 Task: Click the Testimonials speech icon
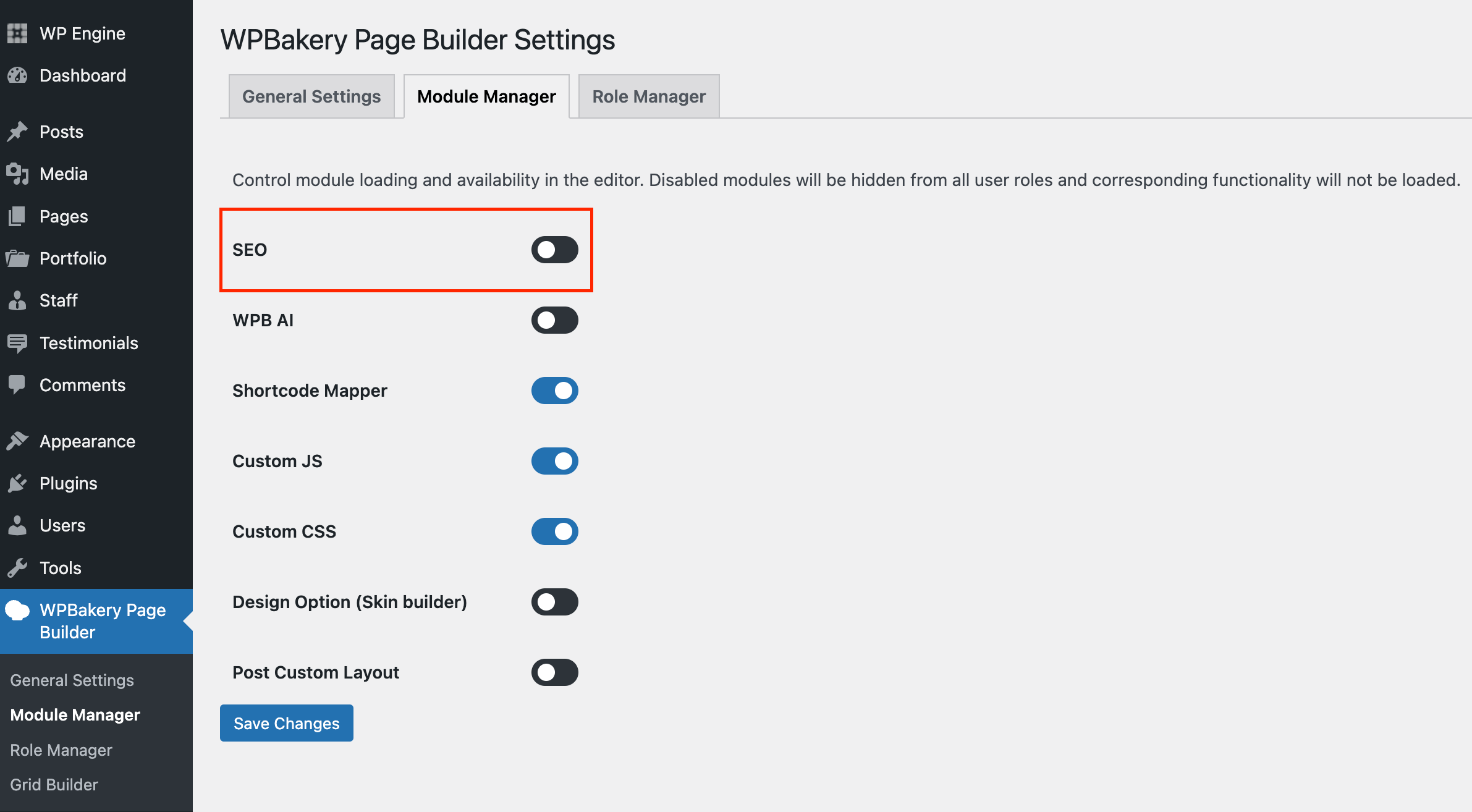point(17,343)
